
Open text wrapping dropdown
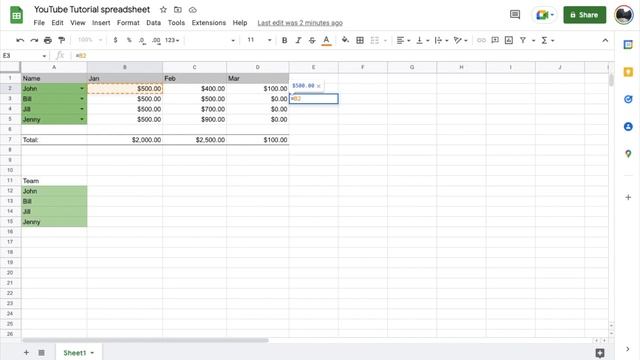441,40
